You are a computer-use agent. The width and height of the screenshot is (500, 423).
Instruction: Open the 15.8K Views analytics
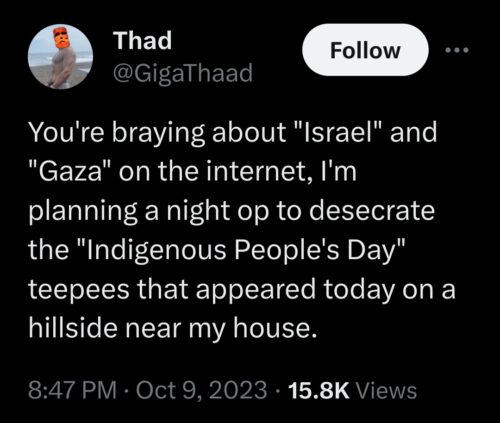353,390
